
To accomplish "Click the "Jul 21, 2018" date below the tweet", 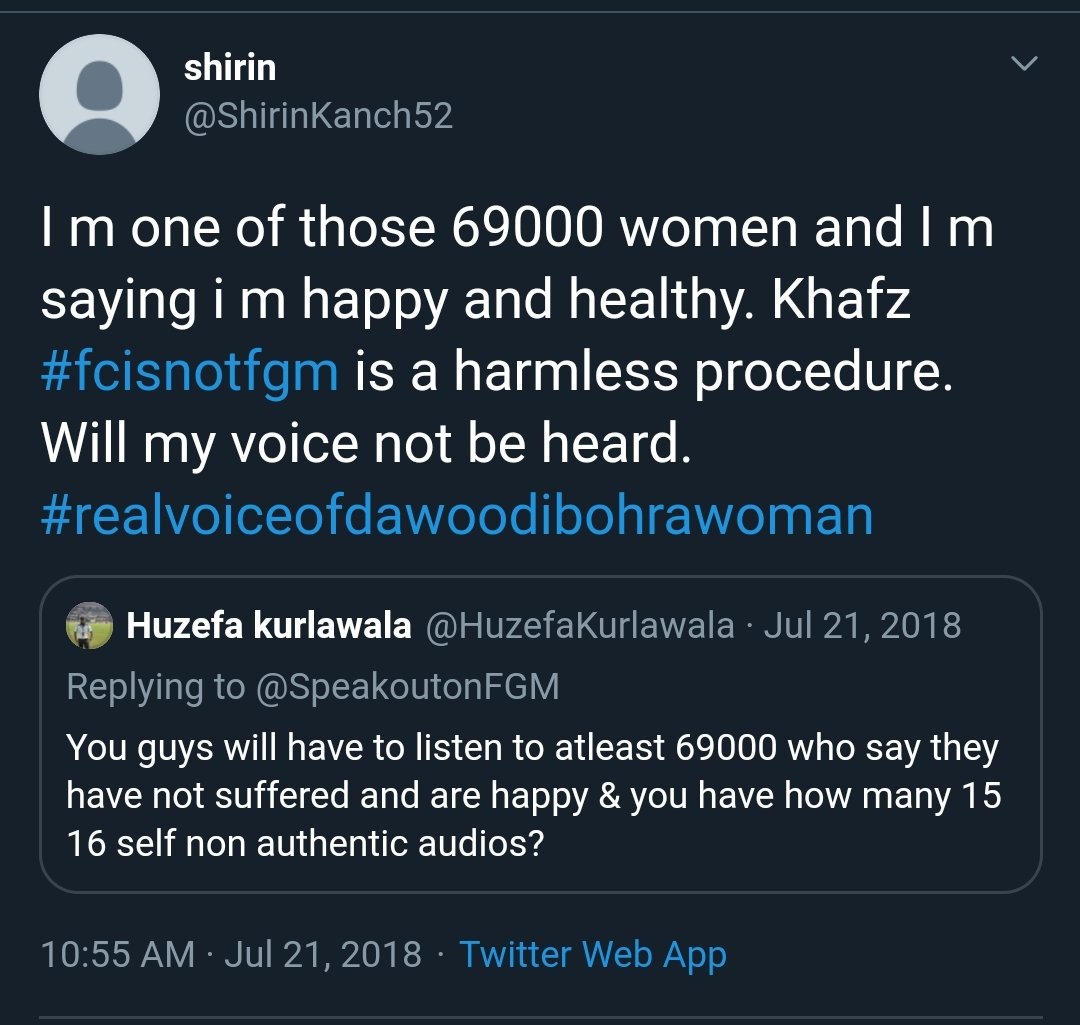I will click(x=323, y=954).
